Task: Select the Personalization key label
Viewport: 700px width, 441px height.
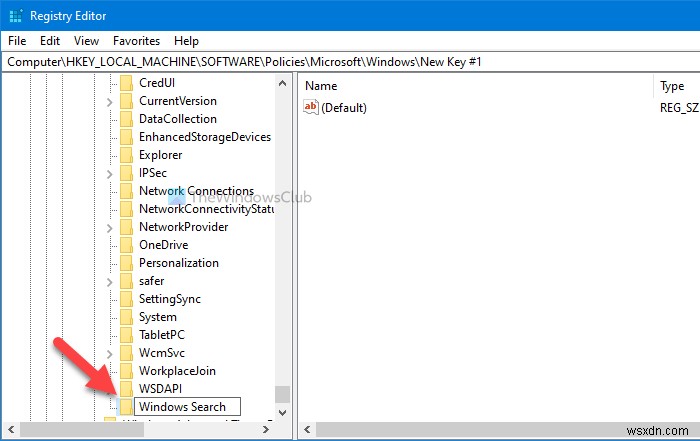Action: point(179,263)
